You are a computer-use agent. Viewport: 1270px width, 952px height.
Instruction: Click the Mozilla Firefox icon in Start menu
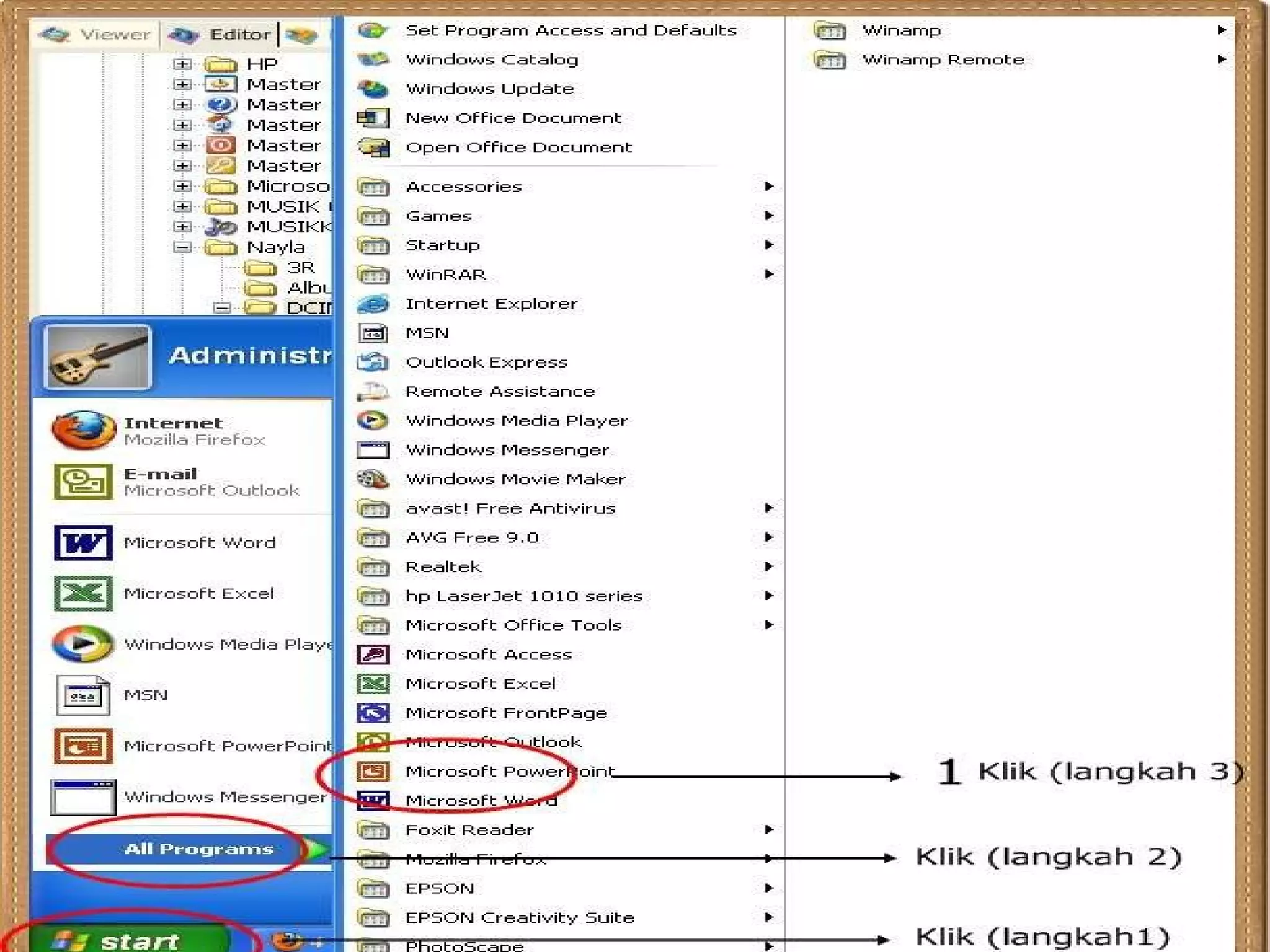tap(83, 430)
